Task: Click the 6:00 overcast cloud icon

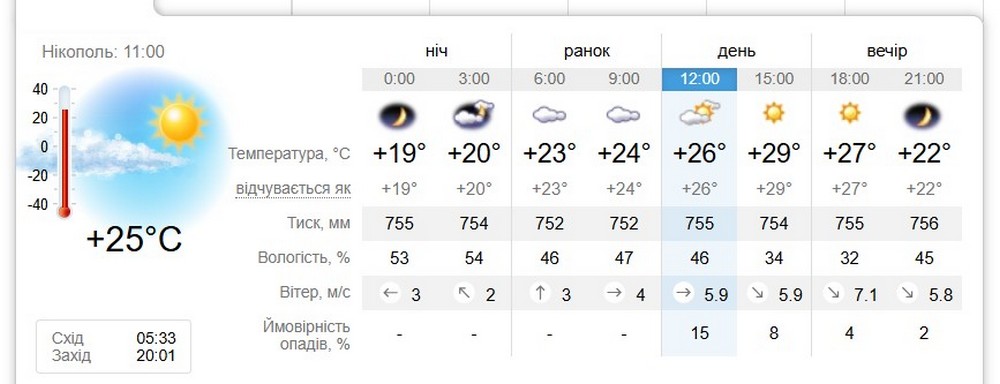Action: click(x=549, y=115)
